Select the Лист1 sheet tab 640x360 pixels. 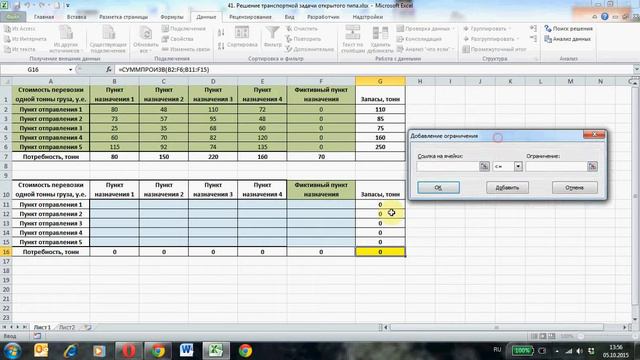pos(42,327)
